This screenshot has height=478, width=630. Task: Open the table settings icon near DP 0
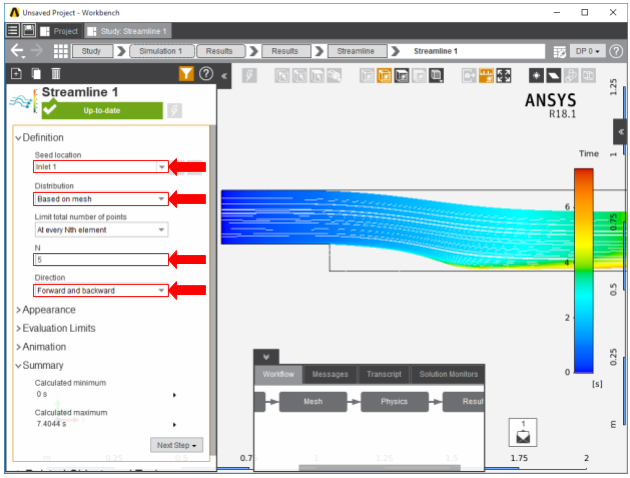[x=559, y=51]
